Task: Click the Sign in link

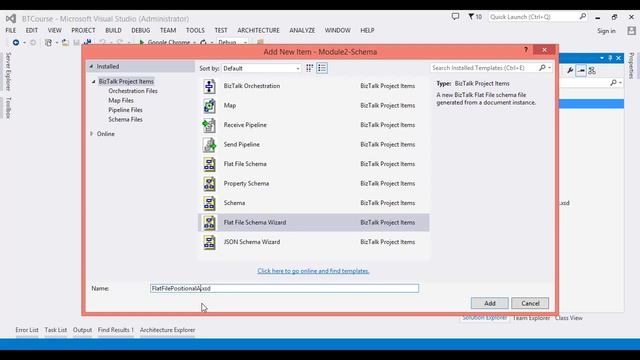Action: (x=606, y=31)
